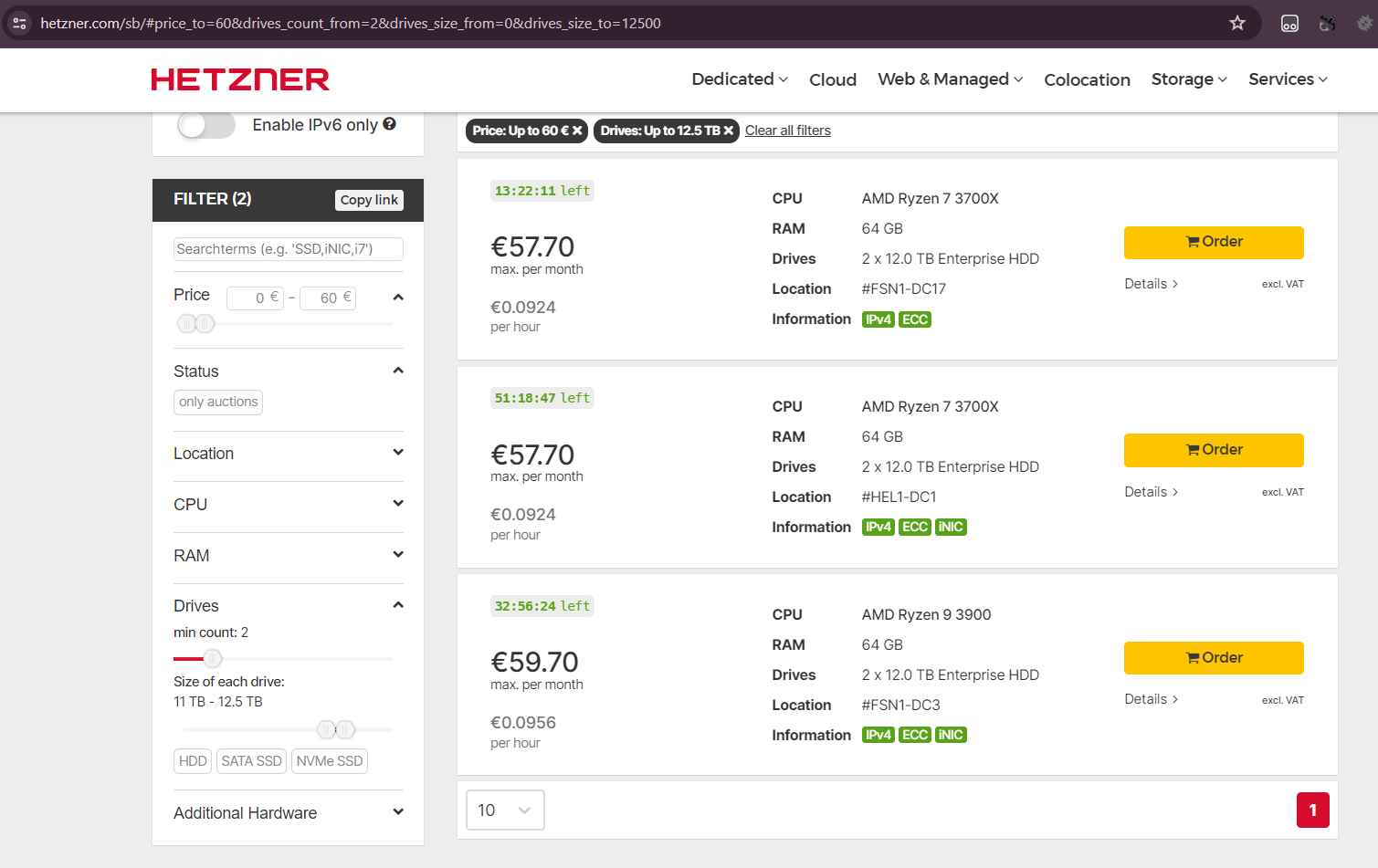Collapse the Price filter section
This screenshot has width=1378, height=868.
pyautogui.click(x=398, y=297)
